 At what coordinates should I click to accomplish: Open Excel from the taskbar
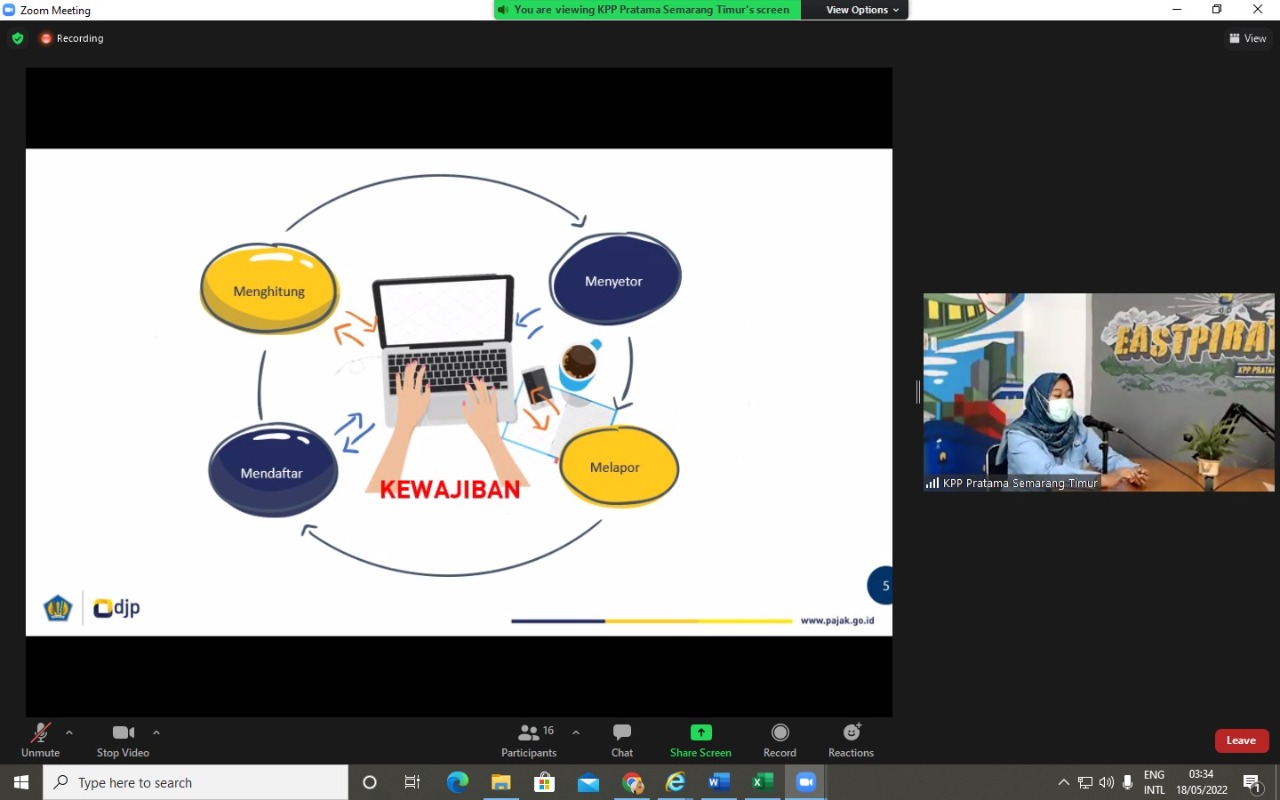[x=762, y=782]
